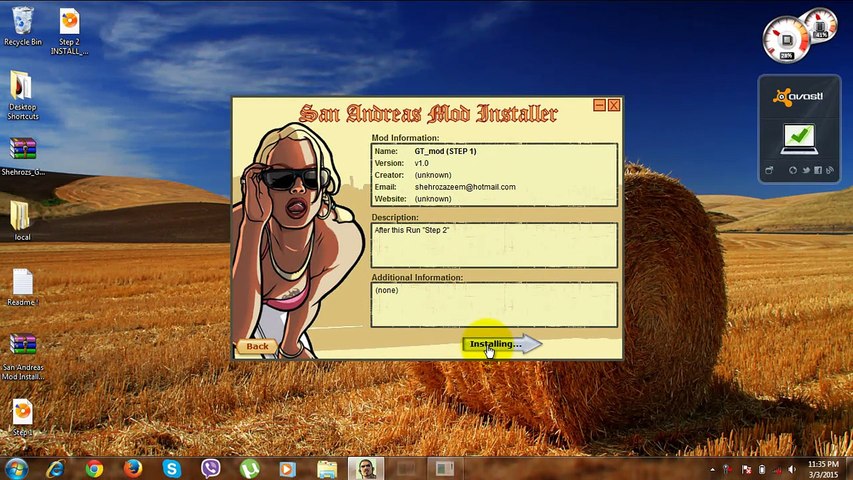Click the taskbar clock showing 11:35 PM
This screenshot has height=480, width=853.
tap(822, 468)
